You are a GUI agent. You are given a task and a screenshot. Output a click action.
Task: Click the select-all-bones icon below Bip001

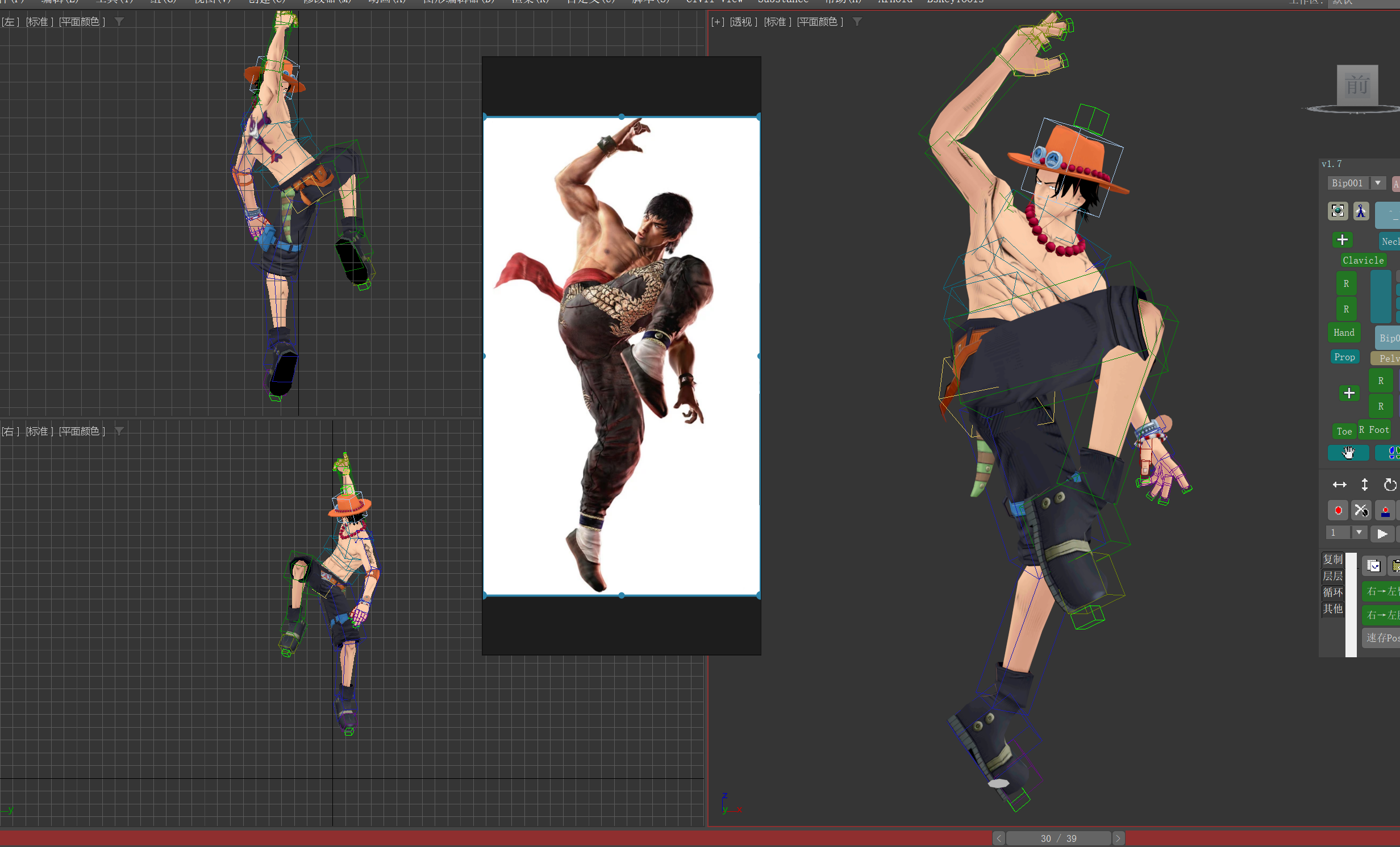pos(1338,211)
